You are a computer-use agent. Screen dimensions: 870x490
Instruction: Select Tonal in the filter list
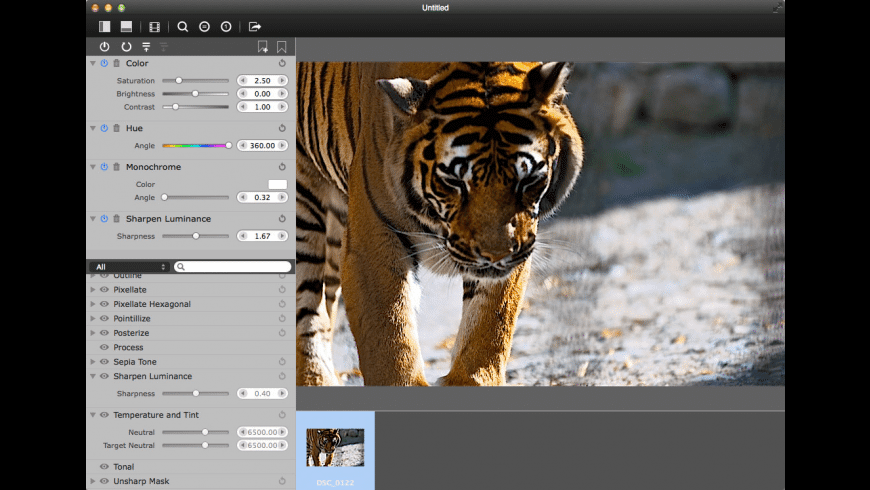[124, 467]
